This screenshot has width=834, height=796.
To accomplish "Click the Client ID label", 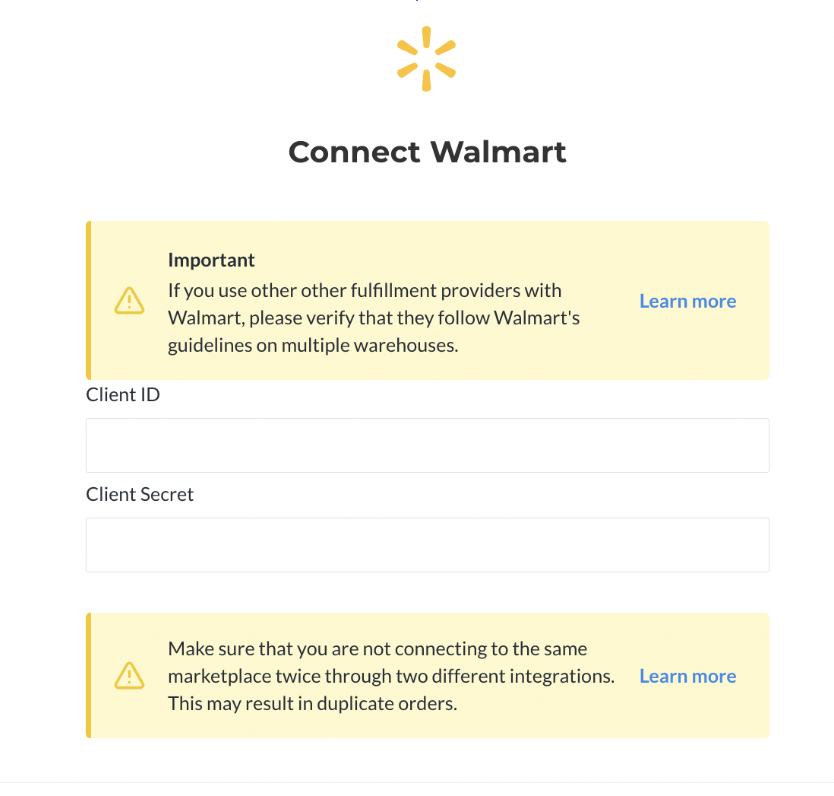I will click(x=123, y=395).
